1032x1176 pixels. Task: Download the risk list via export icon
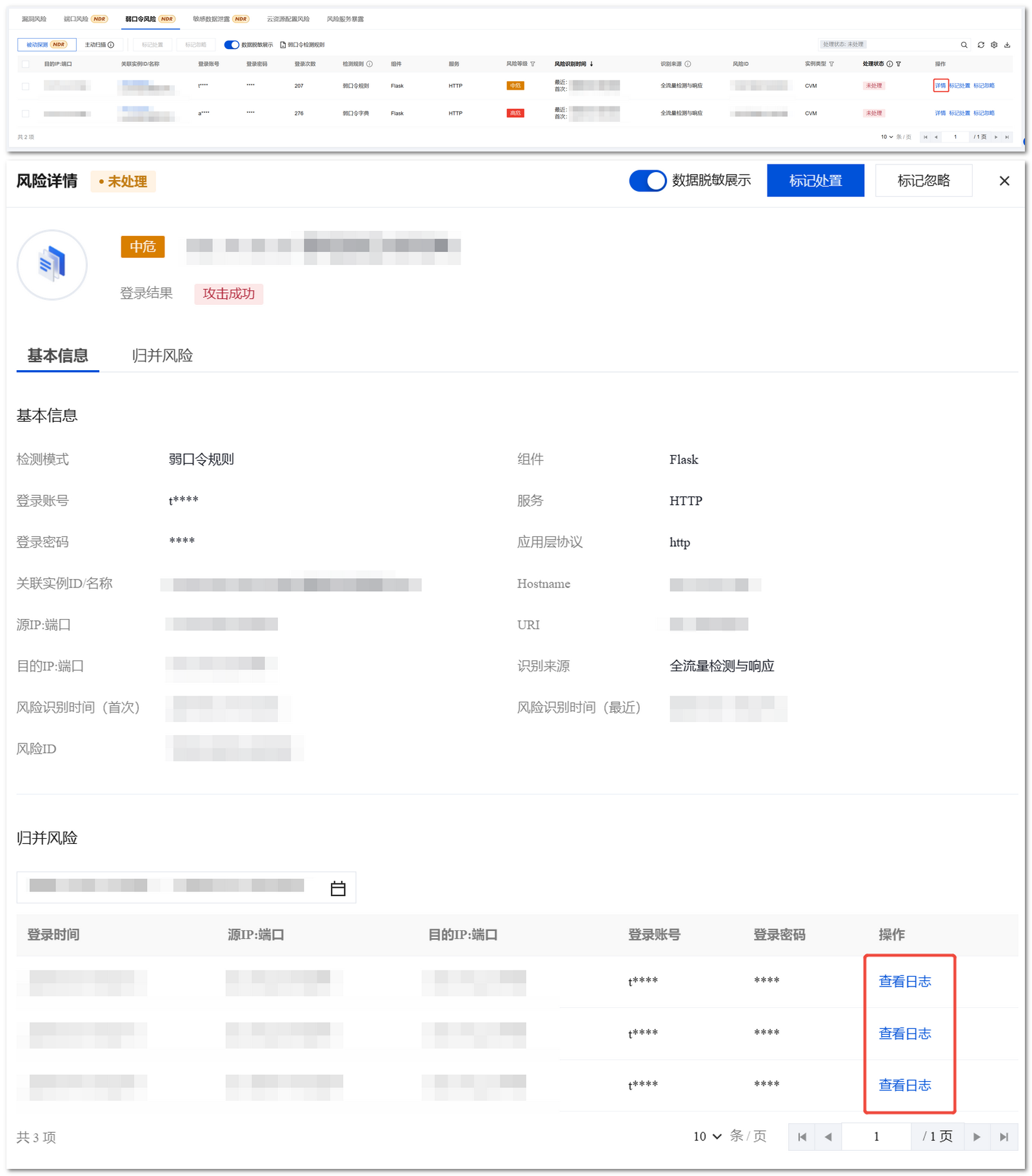[x=1007, y=45]
